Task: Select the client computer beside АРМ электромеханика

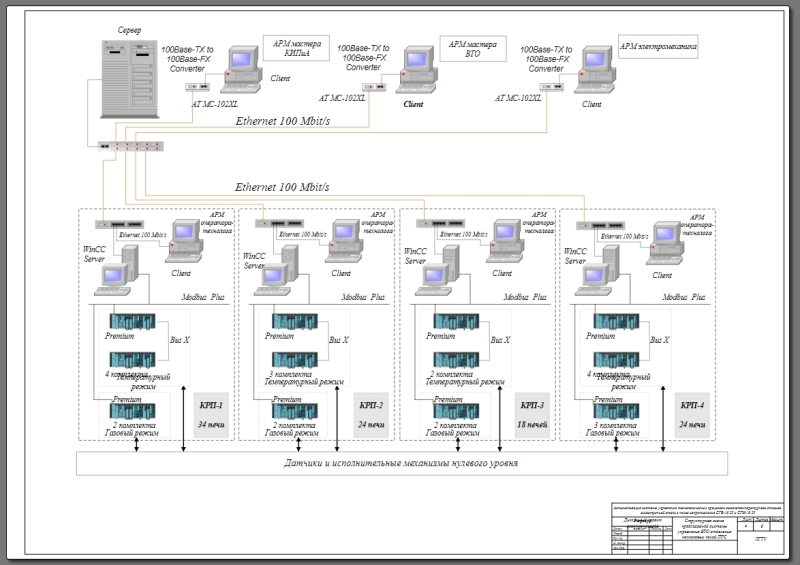Action: click(x=595, y=69)
